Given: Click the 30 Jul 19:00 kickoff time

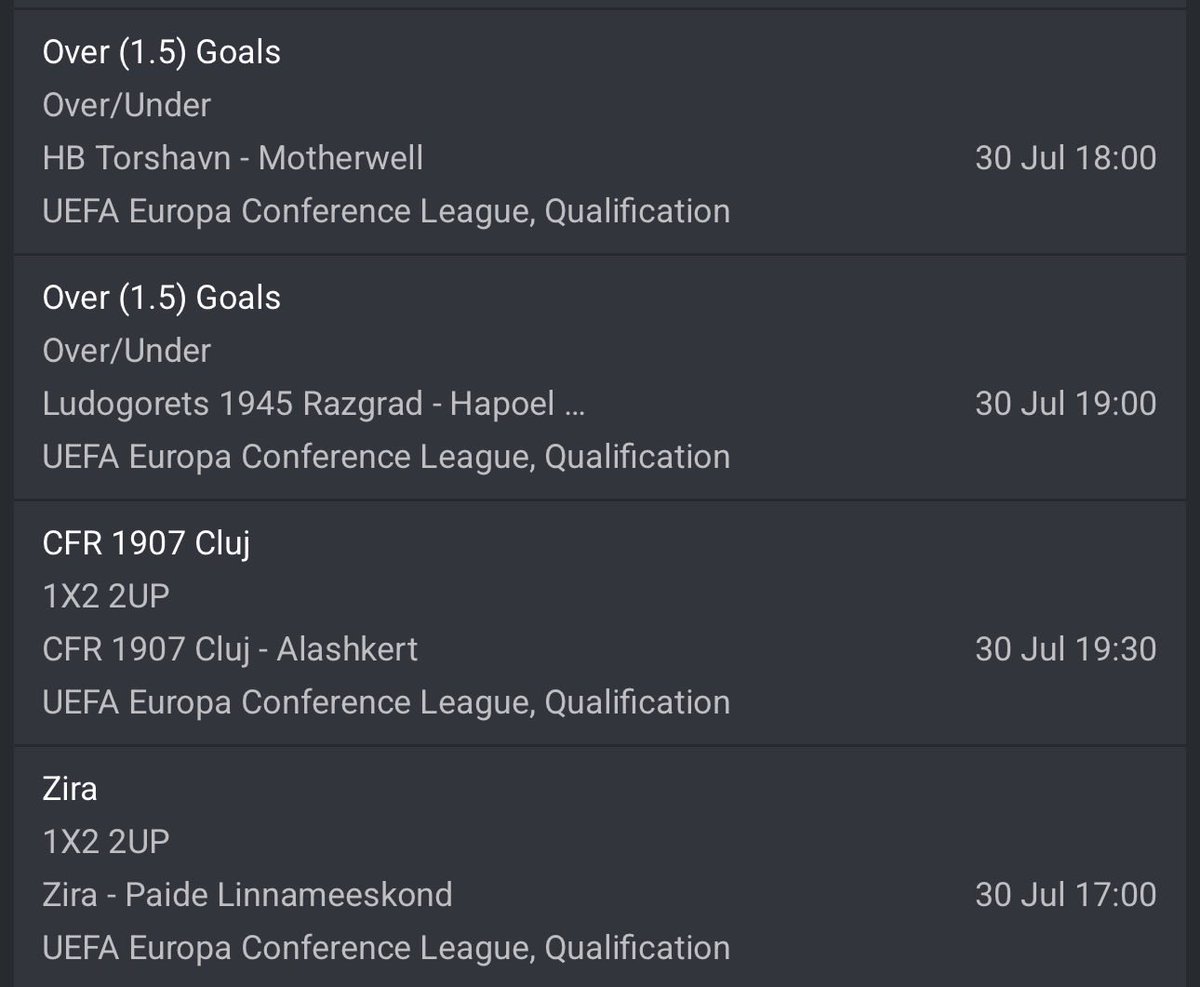Looking at the screenshot, I should (x=1066, y=404).
